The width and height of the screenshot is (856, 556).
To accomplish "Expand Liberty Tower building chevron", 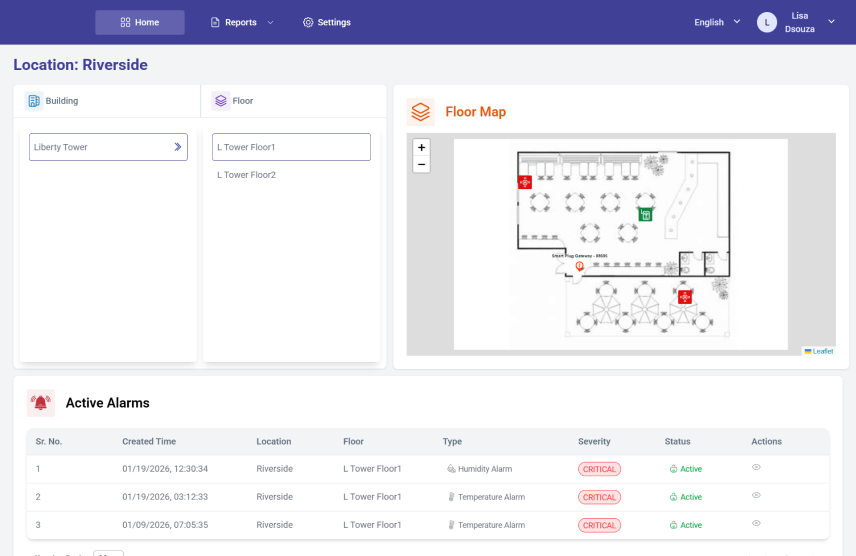I will [x=177, y=147].
